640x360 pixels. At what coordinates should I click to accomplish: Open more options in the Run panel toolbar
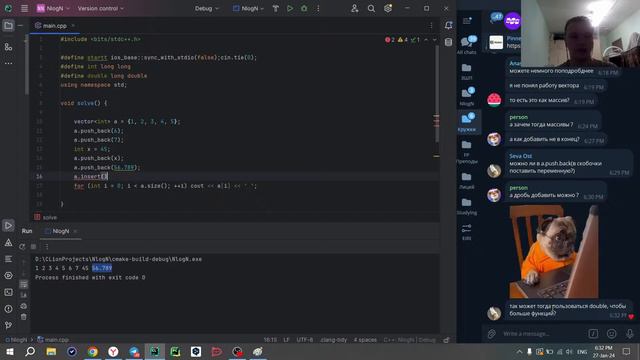tap(47, 247)
